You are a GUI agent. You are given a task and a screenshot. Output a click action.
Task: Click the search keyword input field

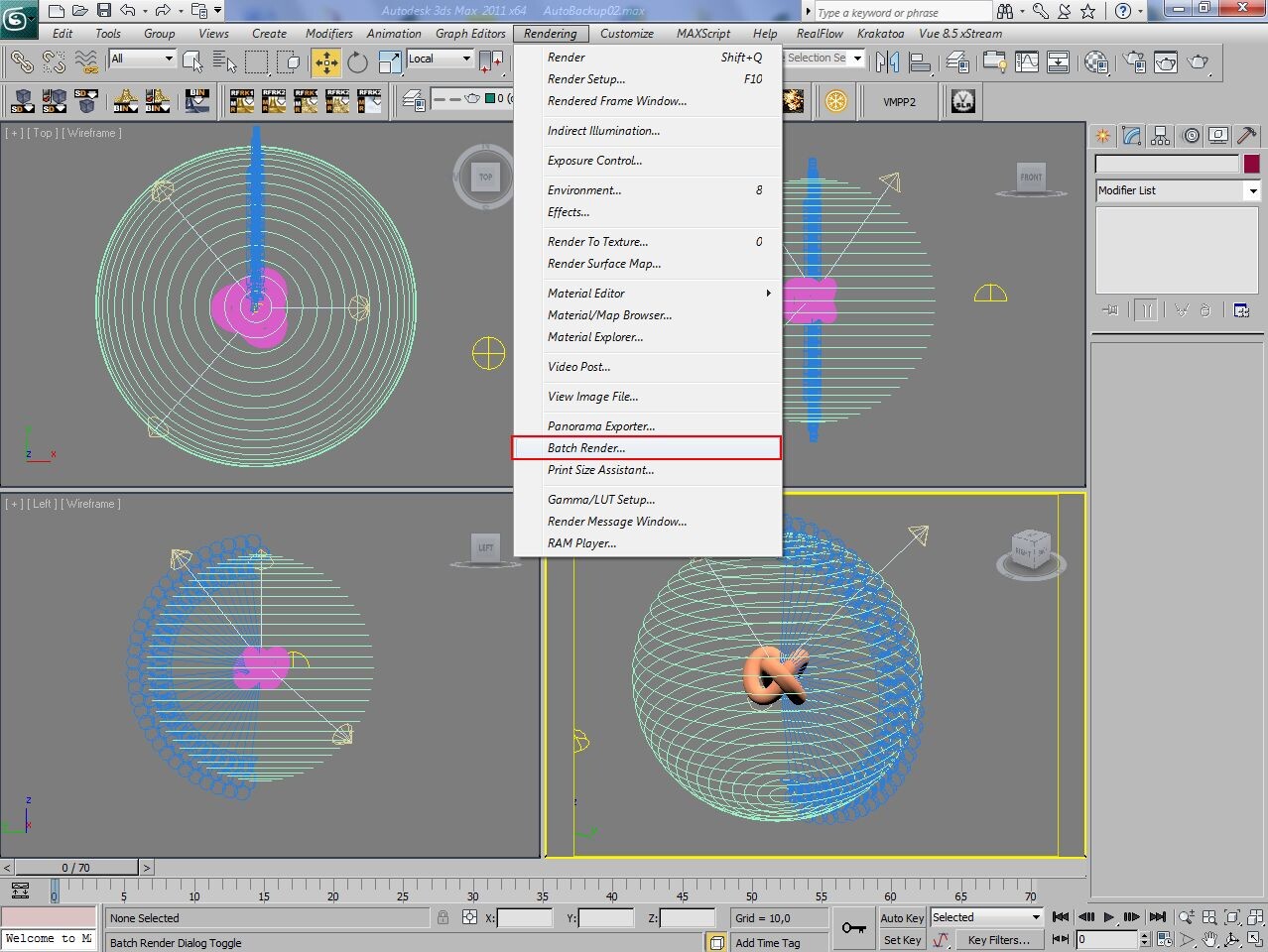902,12
